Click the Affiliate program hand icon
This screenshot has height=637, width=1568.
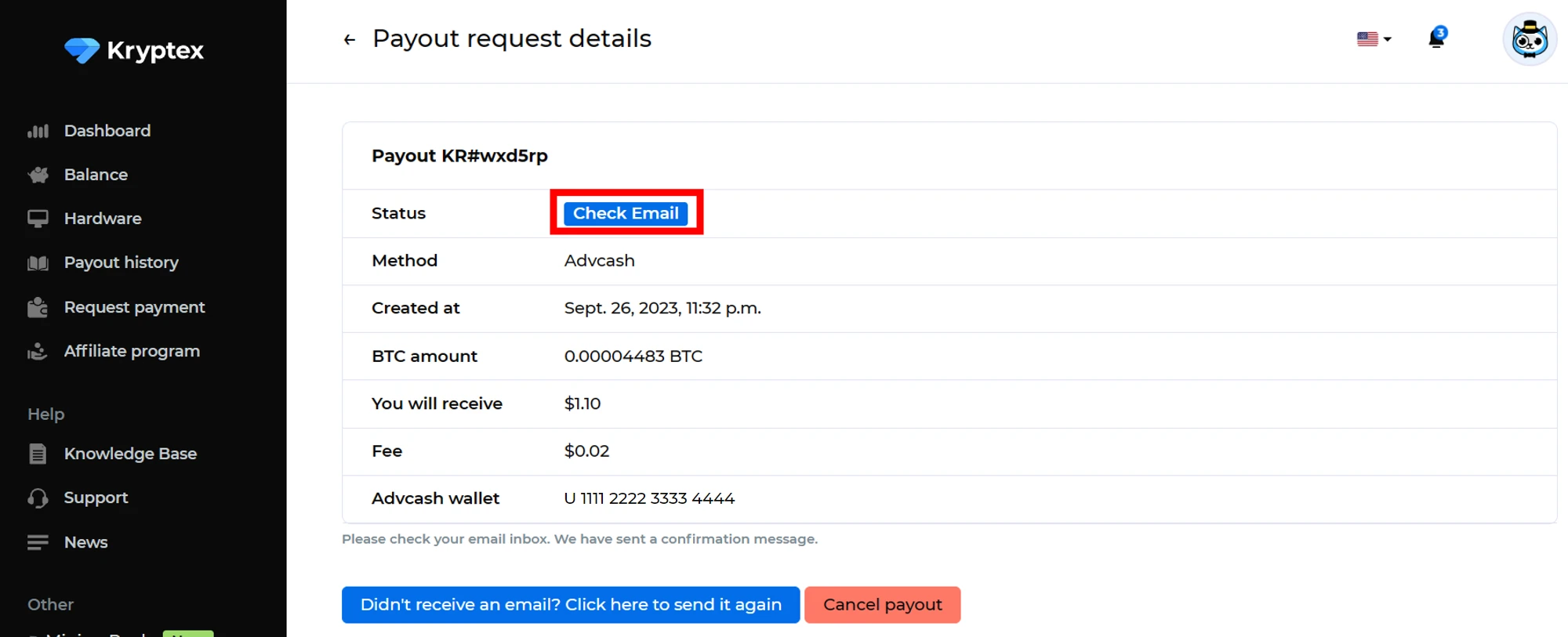(38, 351)
